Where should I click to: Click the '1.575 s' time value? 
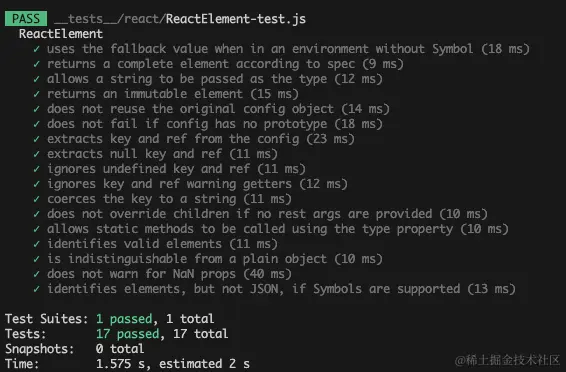(x=122, y=364)
